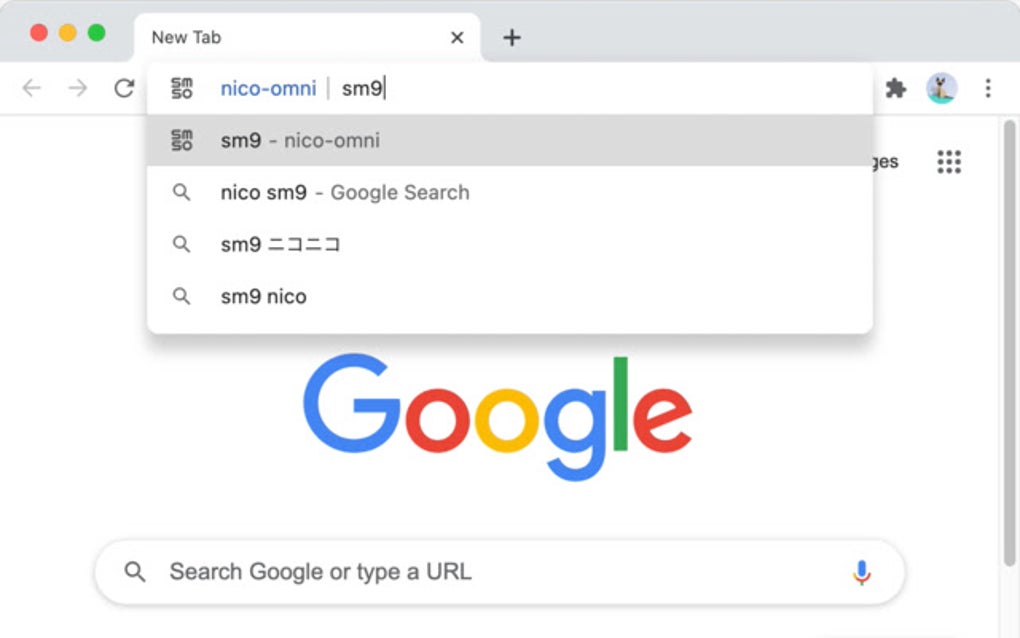1020x638 pixels.
Task: Click the Google logo
Action: [x=497, y=413]
